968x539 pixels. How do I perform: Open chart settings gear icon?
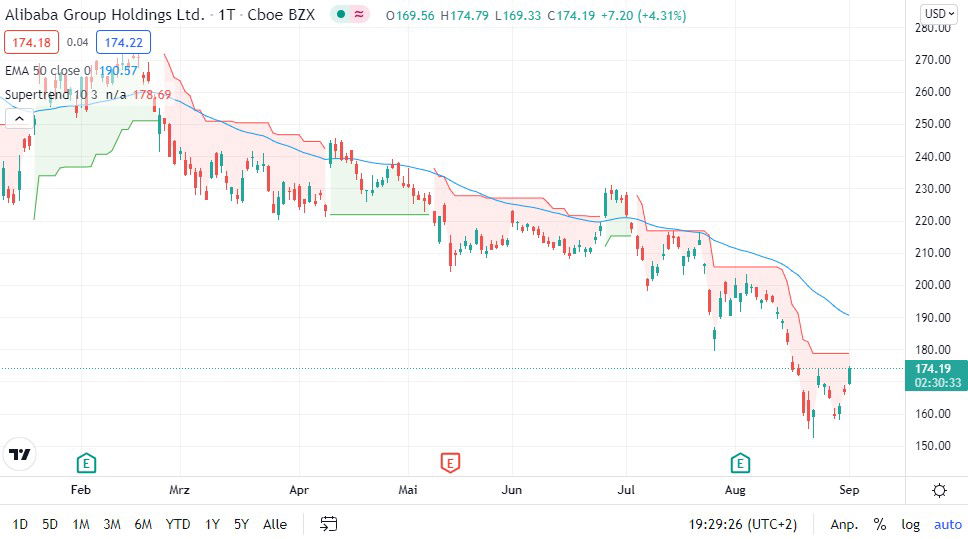[939, 490]
